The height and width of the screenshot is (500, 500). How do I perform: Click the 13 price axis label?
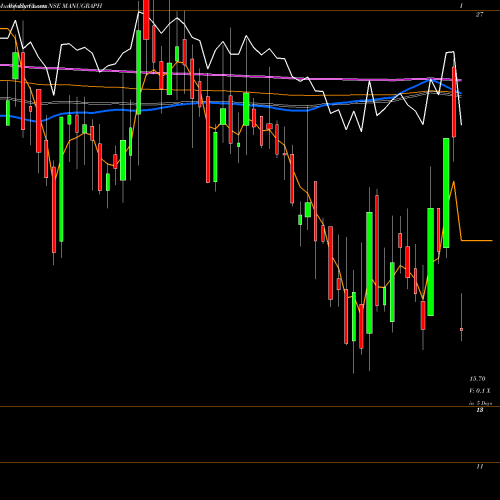click(x=479, y=410)
